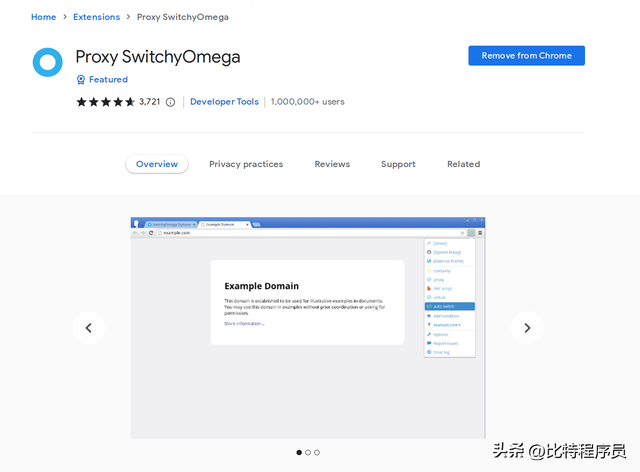Click the previous screenshot arrow
The width and height of the screenshot is (640, 472).
click(x=89, y=327)
